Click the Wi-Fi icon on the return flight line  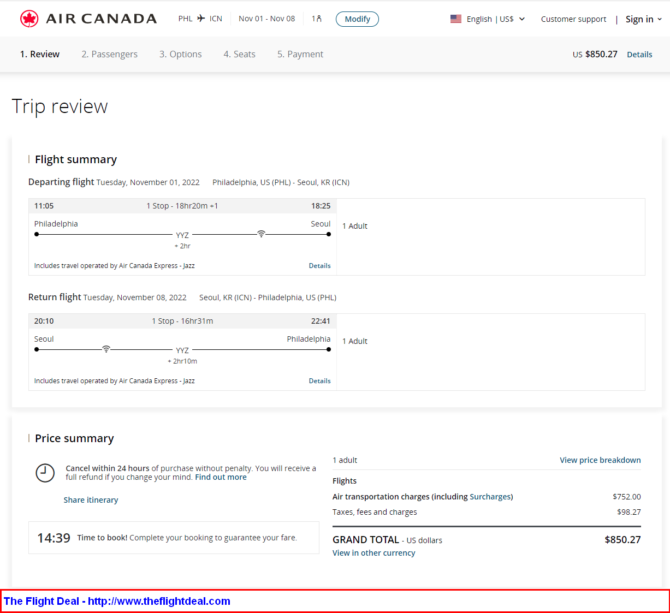(106, 349)
